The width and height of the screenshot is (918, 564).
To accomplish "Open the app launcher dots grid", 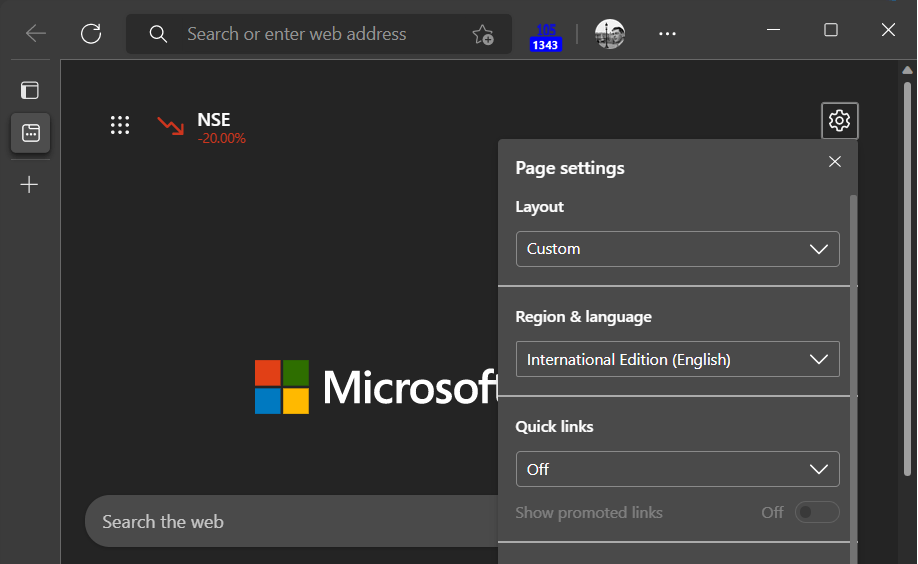I will click(120, 125).
